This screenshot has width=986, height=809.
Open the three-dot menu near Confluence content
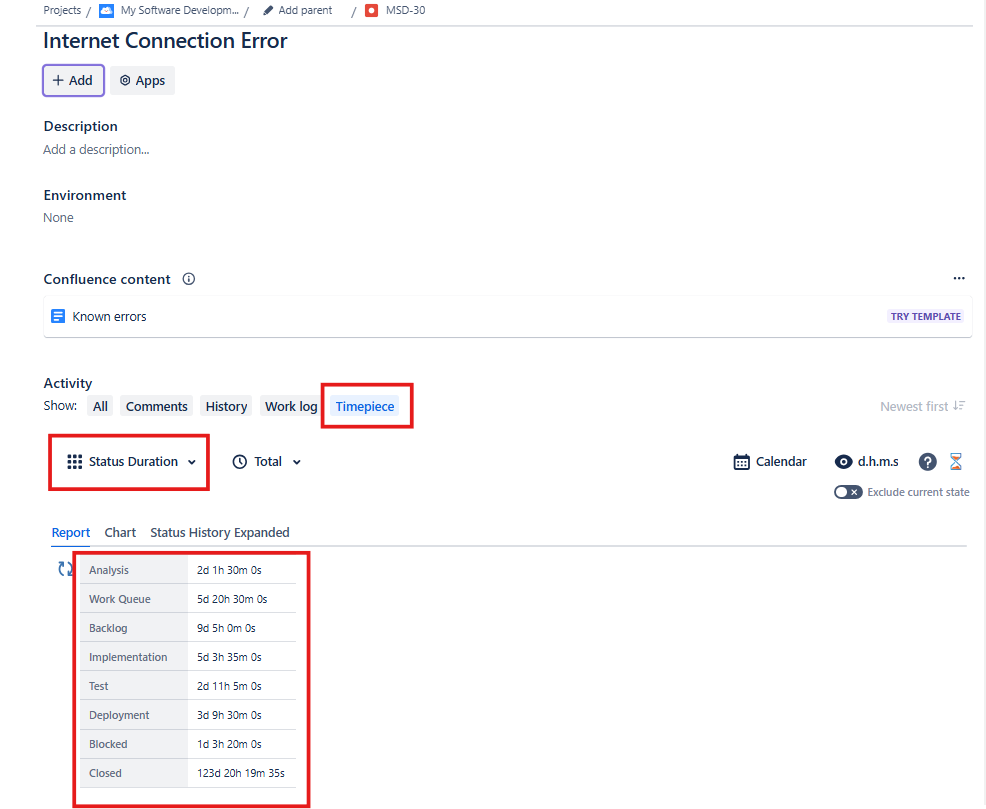[x=959, y=278]
